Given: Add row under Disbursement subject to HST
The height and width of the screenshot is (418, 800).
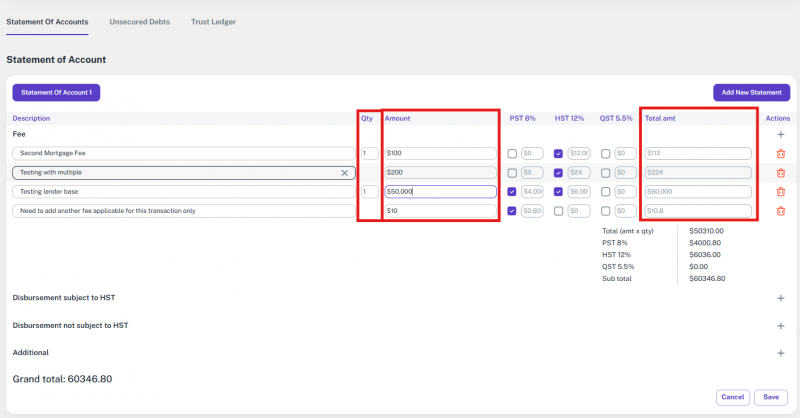Looking at the screenshot, I should [781, 298].
